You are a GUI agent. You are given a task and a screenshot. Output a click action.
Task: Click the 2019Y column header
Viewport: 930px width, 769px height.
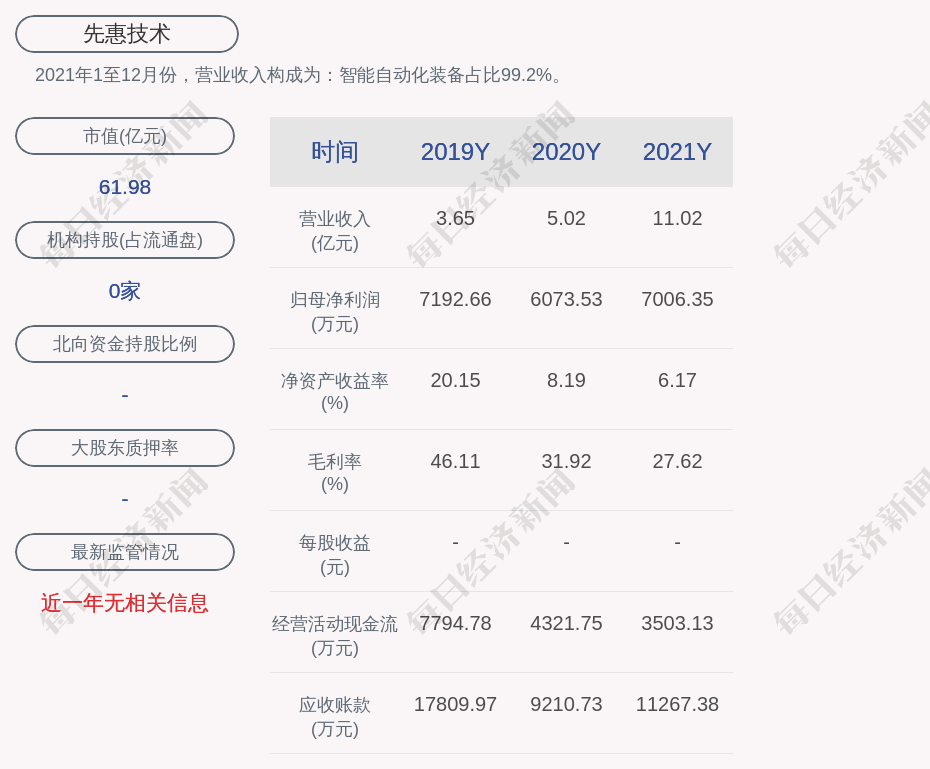455,152
